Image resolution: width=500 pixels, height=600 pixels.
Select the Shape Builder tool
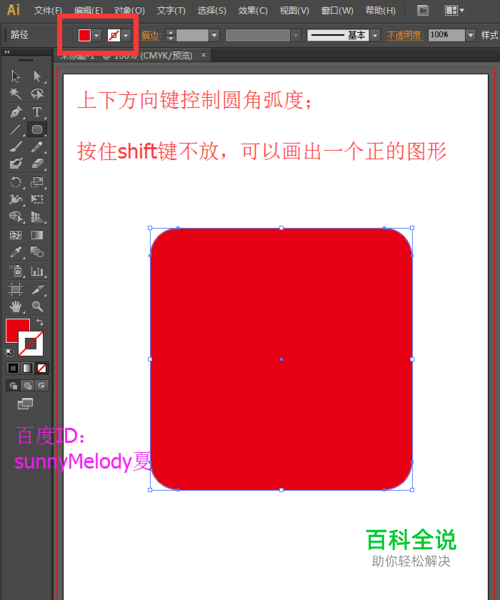[x=16, y=217]
